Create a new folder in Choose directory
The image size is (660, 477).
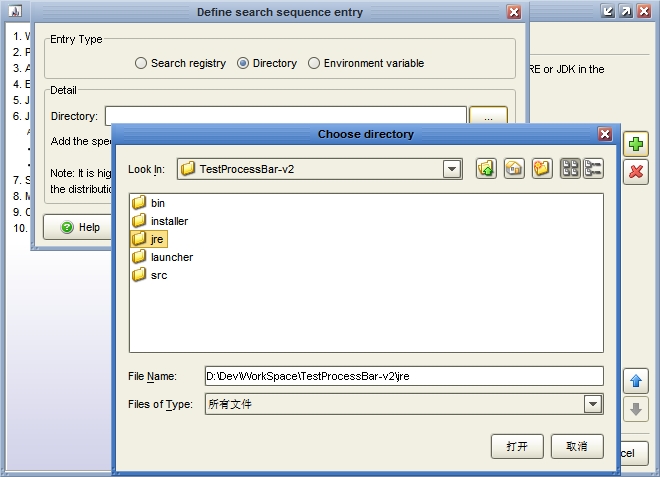coord(542,169)
